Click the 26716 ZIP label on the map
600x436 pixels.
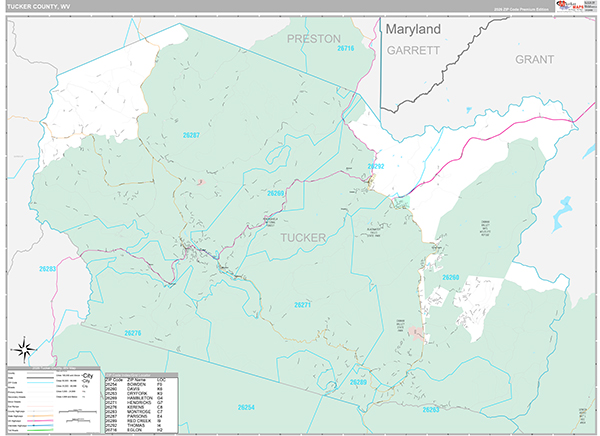tap(346, 48)
